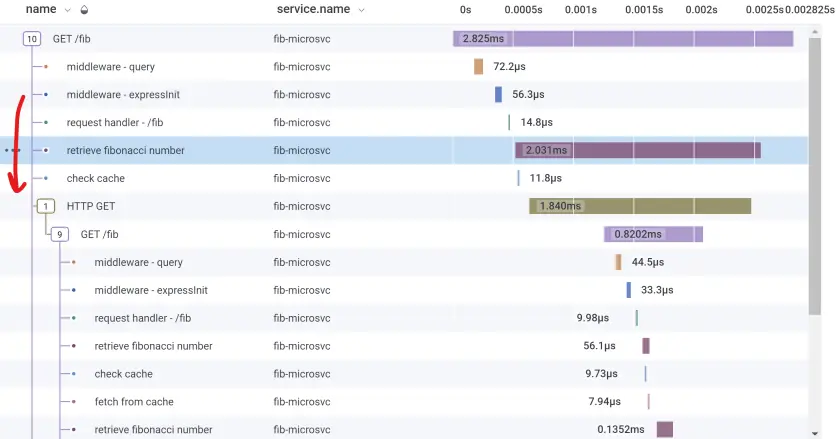The image size is (840, 439).
Task: Collapse the root GET /fib span with 10 children
Action: (32, 39)
